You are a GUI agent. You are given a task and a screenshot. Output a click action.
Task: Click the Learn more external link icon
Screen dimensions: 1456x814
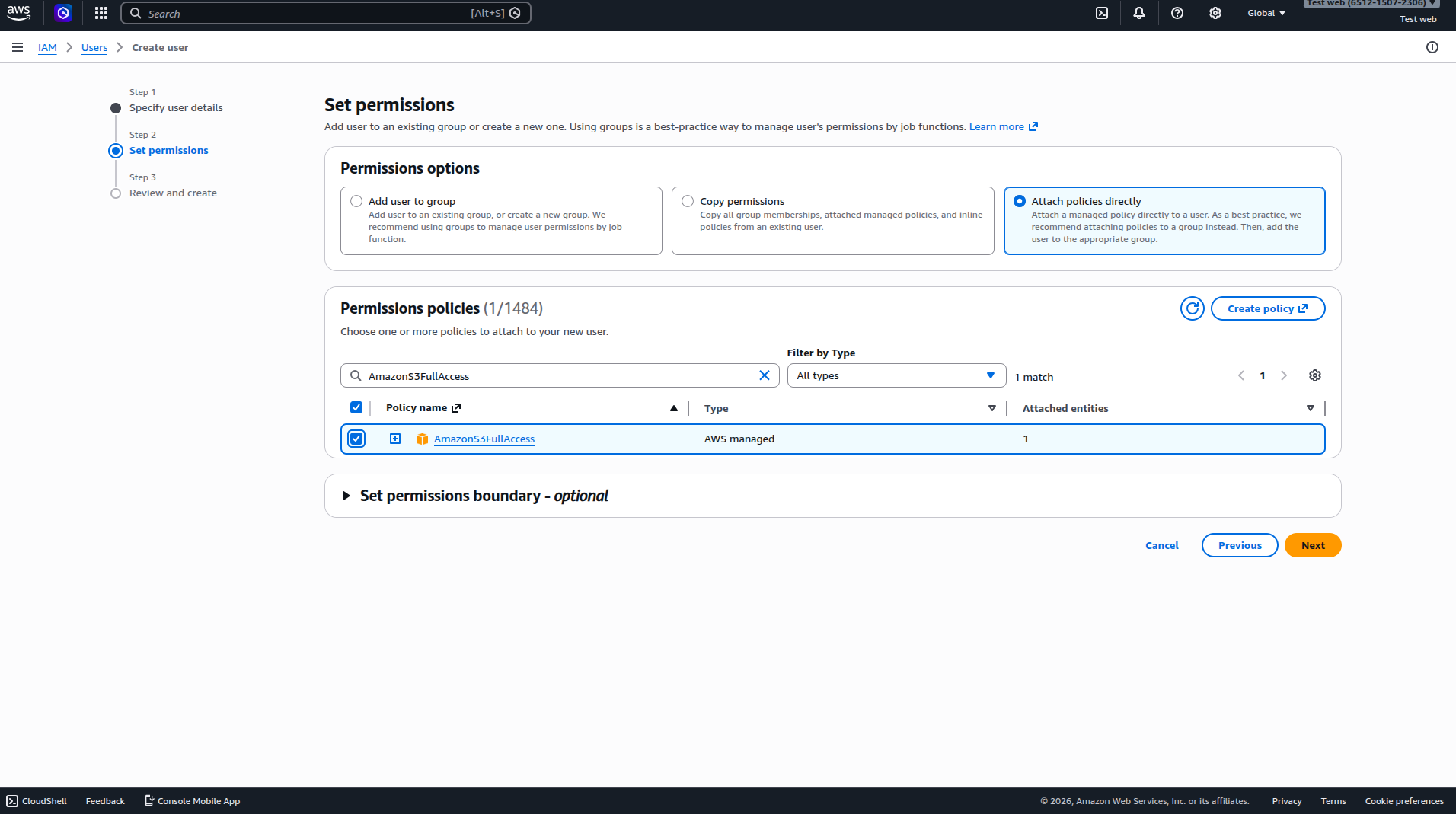pyautogui.click(x=1033, y=126)
